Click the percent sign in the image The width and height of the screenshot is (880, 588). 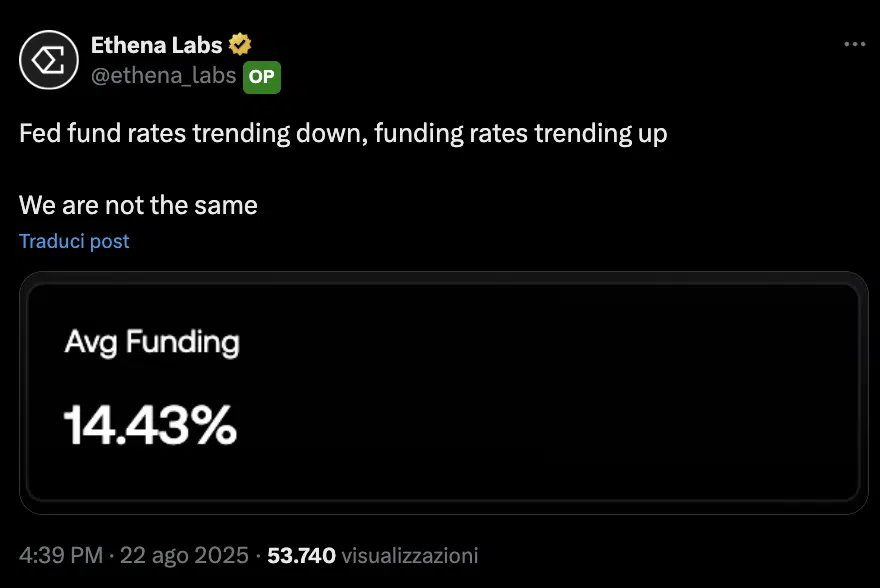coord(215,425)
